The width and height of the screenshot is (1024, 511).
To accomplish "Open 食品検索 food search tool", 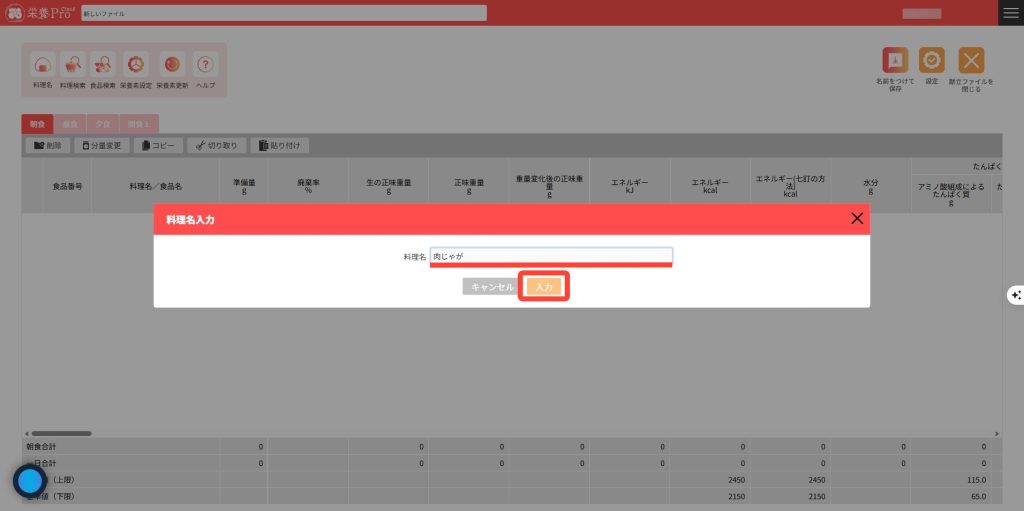I will 103,66.
